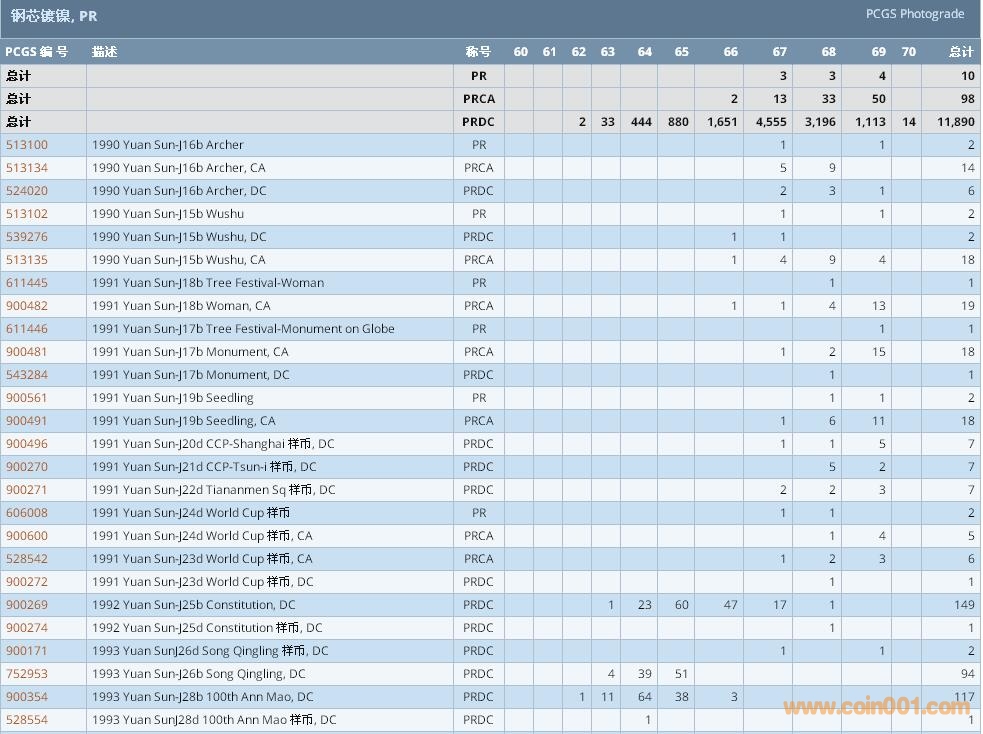Click coin number 900496 link
The width and height of the screenshot is (983, 734).
[x=27, y=444]
